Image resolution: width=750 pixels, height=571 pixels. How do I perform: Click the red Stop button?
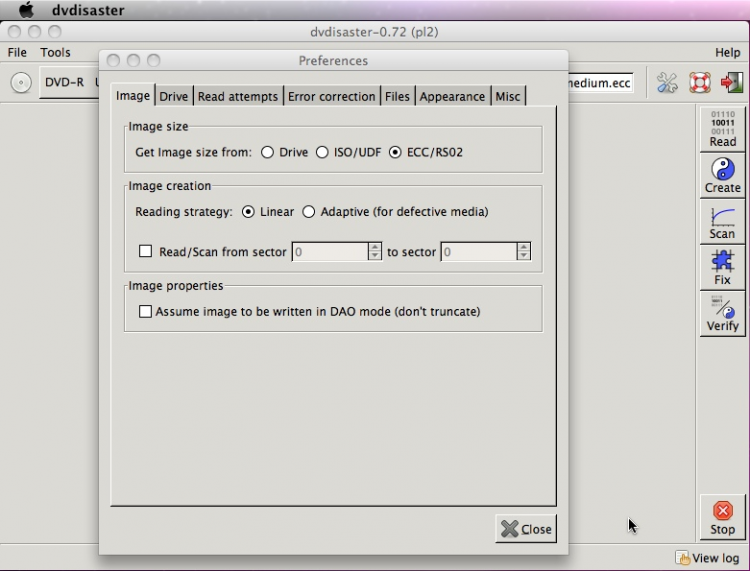[722, 517]
